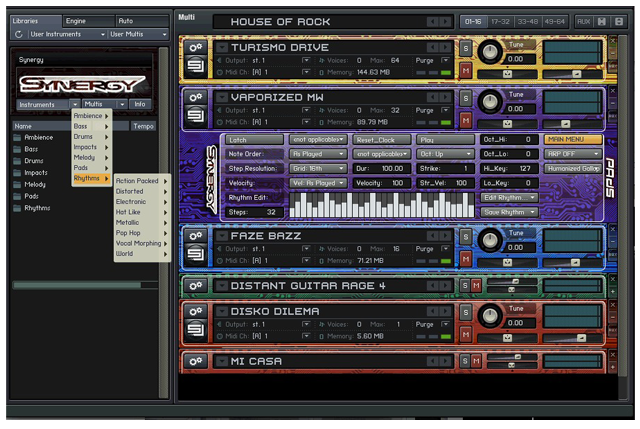Open the Grid: 16th step resolution dropdown
Image resolution: width=640 pixels, height=429 pixels.
click(318, 169)
